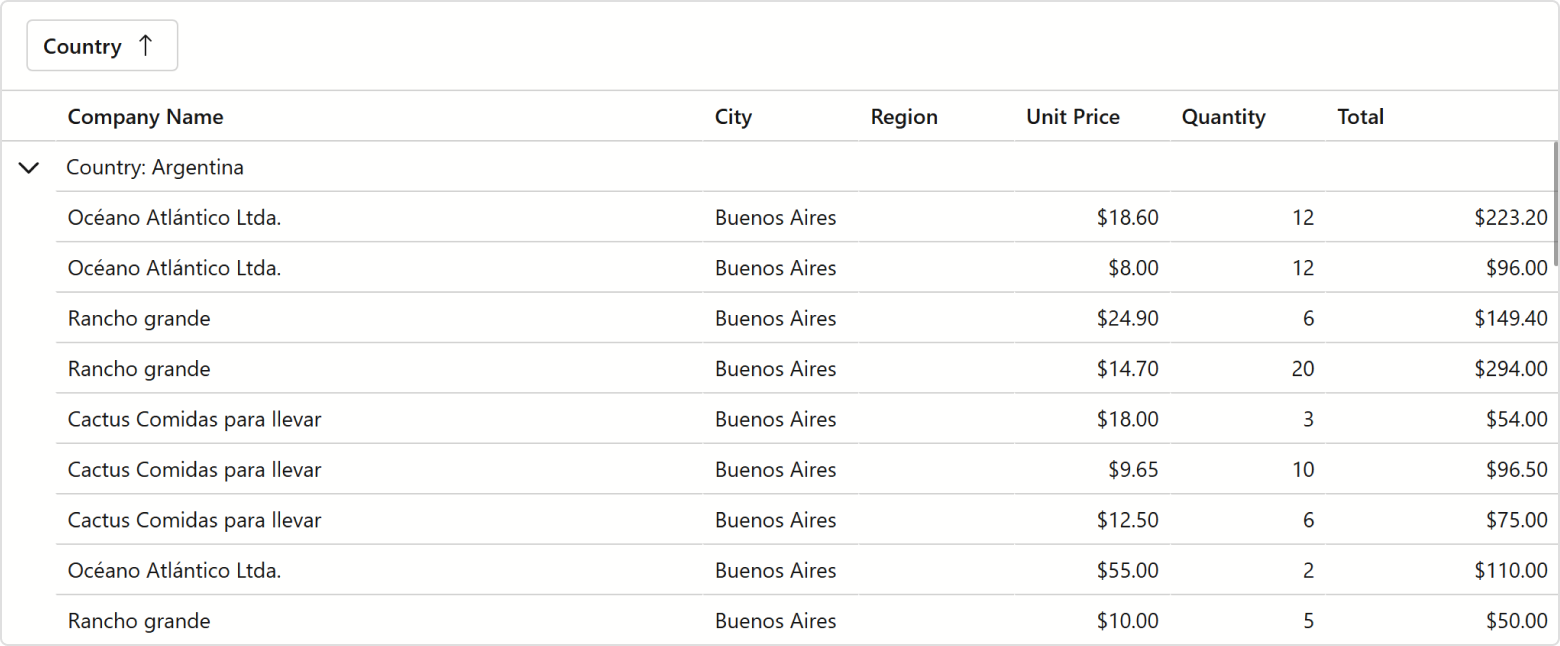Click Buenos Aires city in $50.00 row
1560x646 pixels.
(x=775, y=621)
